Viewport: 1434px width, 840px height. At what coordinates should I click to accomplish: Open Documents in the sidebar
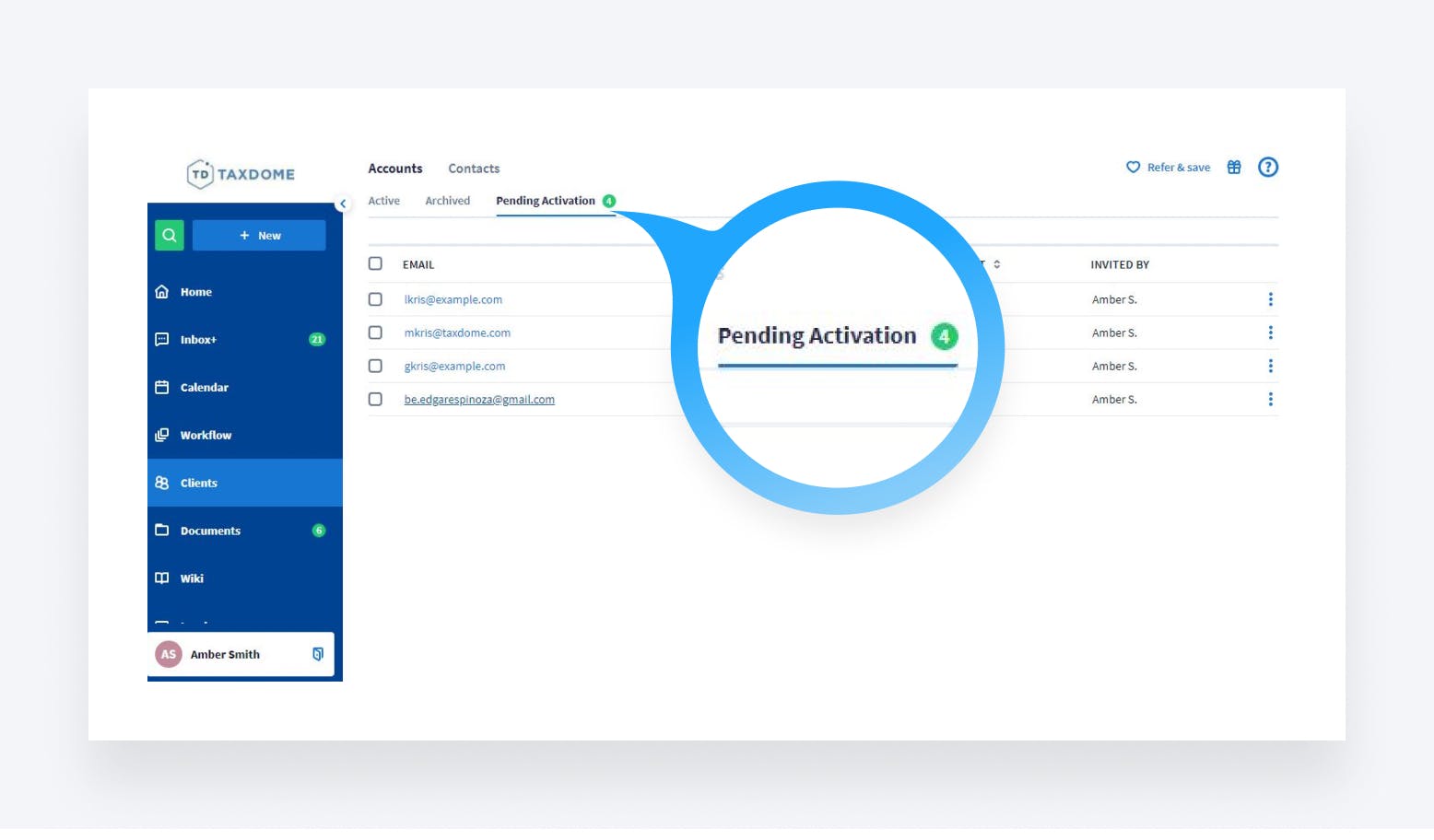210,531
